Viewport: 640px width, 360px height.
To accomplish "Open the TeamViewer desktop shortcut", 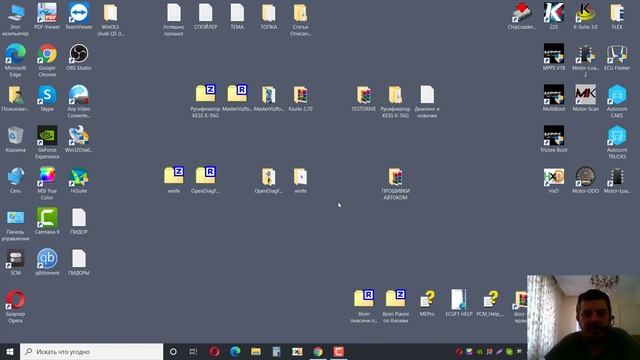I will (79, 13).
